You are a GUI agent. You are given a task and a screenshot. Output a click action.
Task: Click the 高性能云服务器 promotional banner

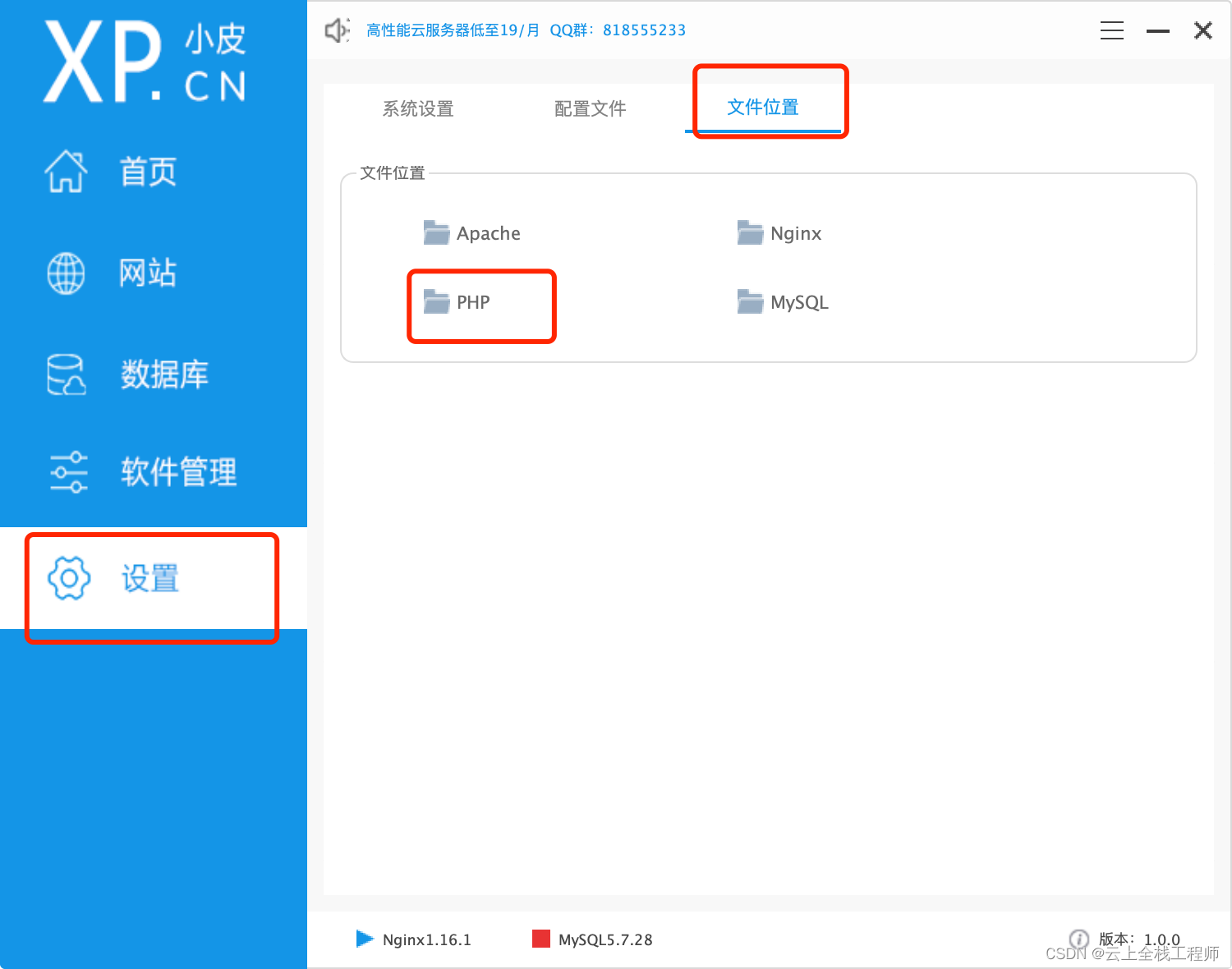click(x=452, y=30)
